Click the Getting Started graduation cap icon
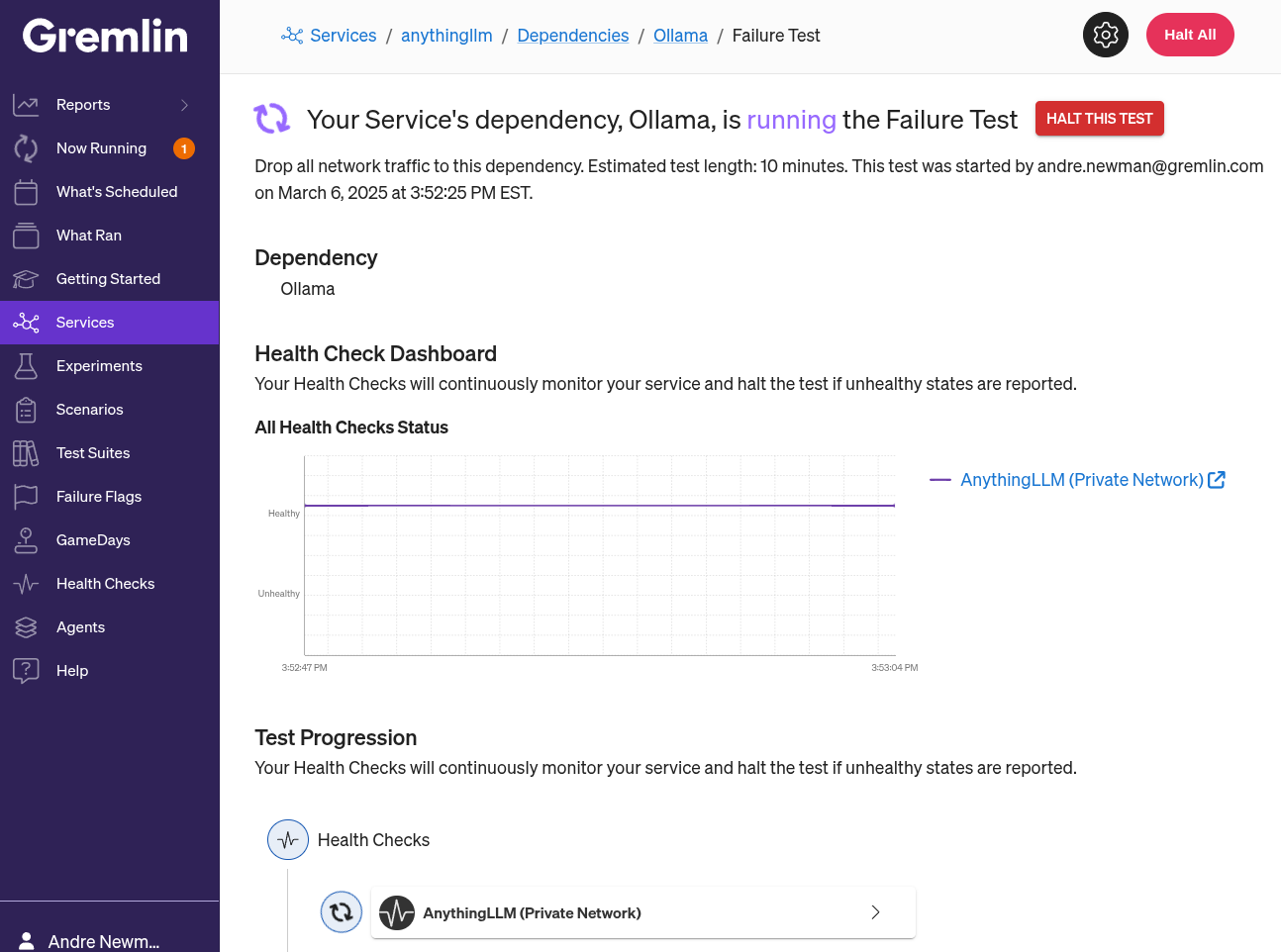The width and height of the screenshot is (1281, 952). coord(26,279)
